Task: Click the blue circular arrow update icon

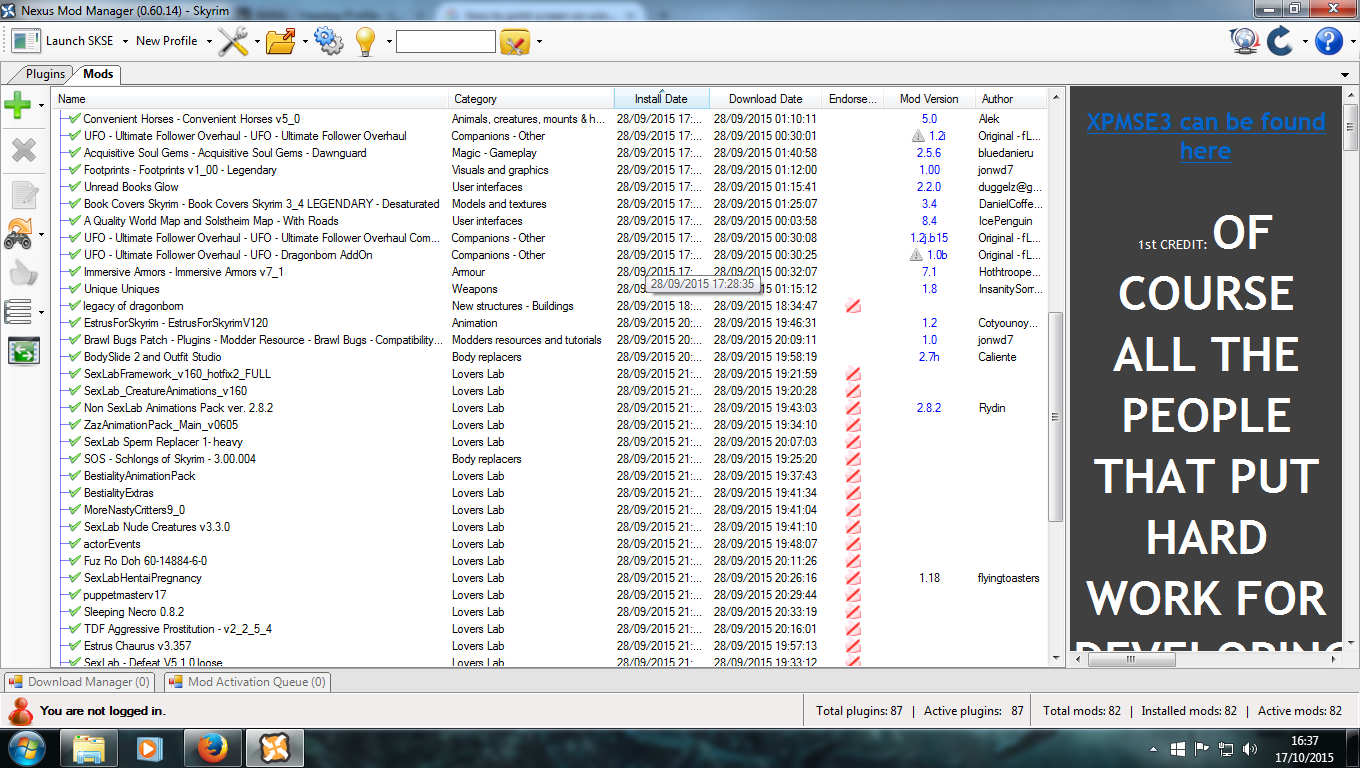Action: point(1280,41)
